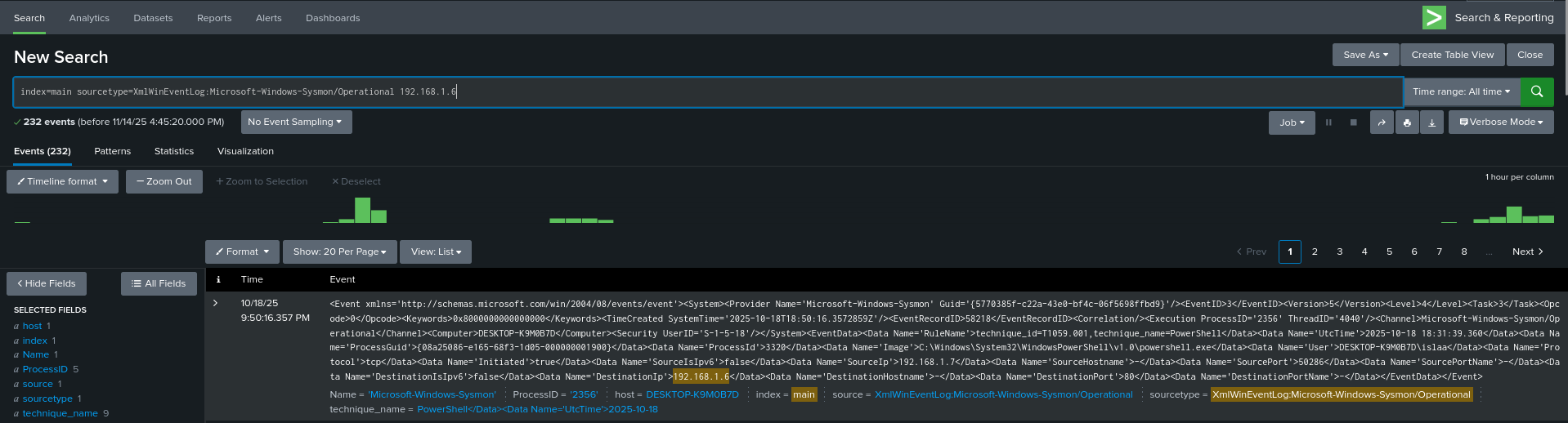The image size is (1568, 423).
Task: Open the No Event Sampling dropdown
Action: (x=296, y=122)
